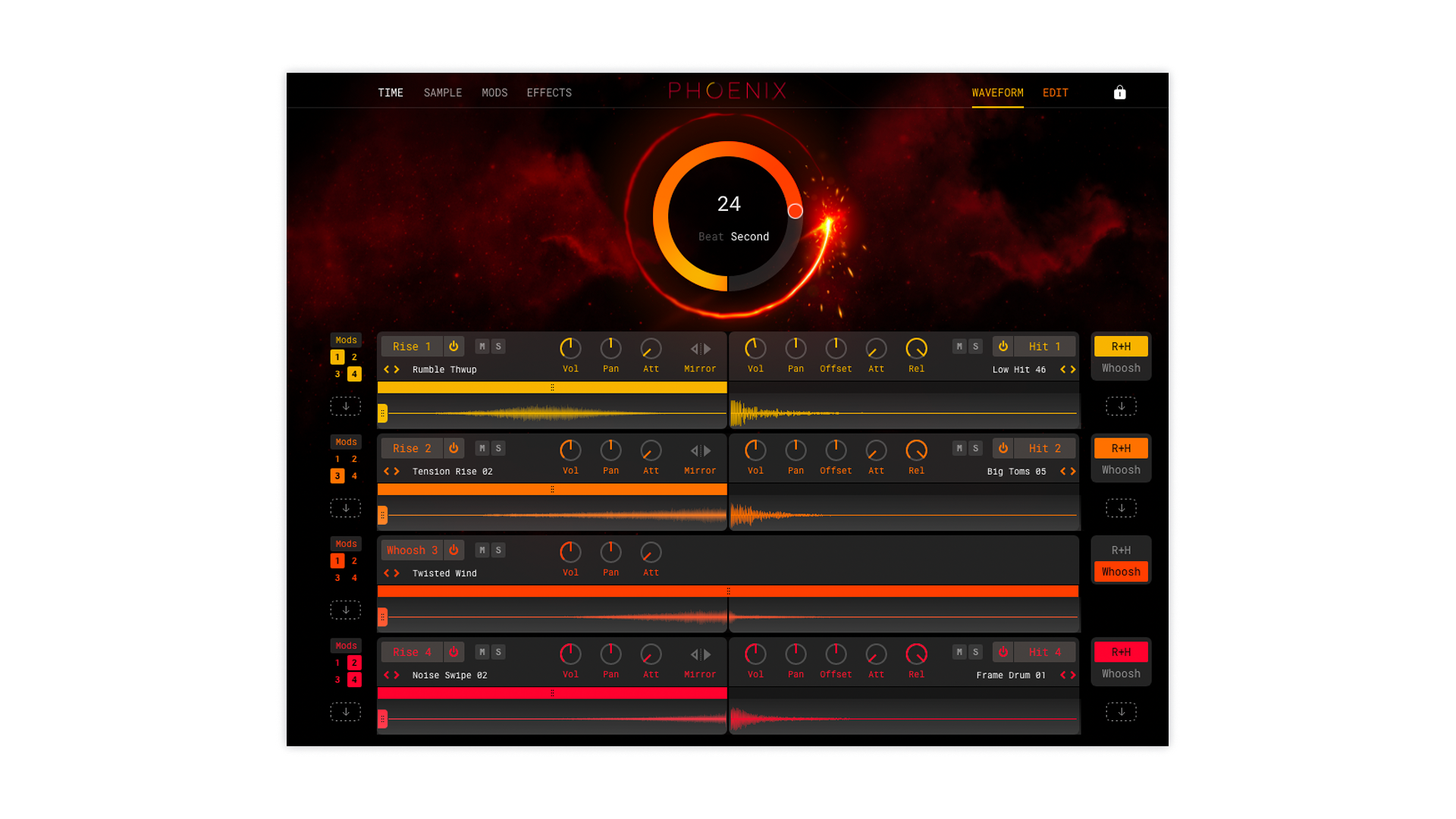Solo the Whoosh 3 layer
The image size is (1456, 819).
coord(498,551)
